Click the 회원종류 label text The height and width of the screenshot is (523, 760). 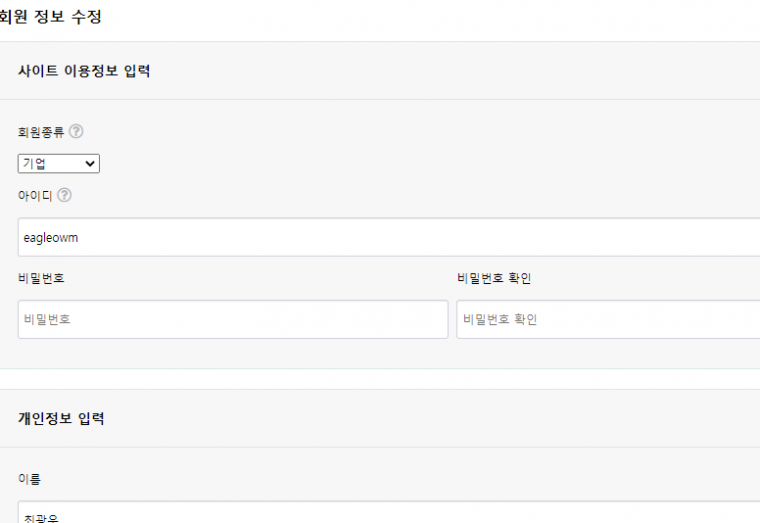click(x=41, y=132)
